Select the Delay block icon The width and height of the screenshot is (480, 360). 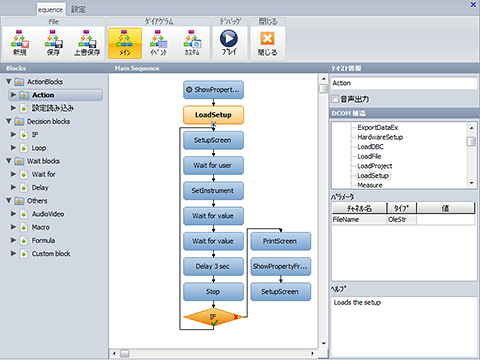pyautogui.click(x=24, y=188)
